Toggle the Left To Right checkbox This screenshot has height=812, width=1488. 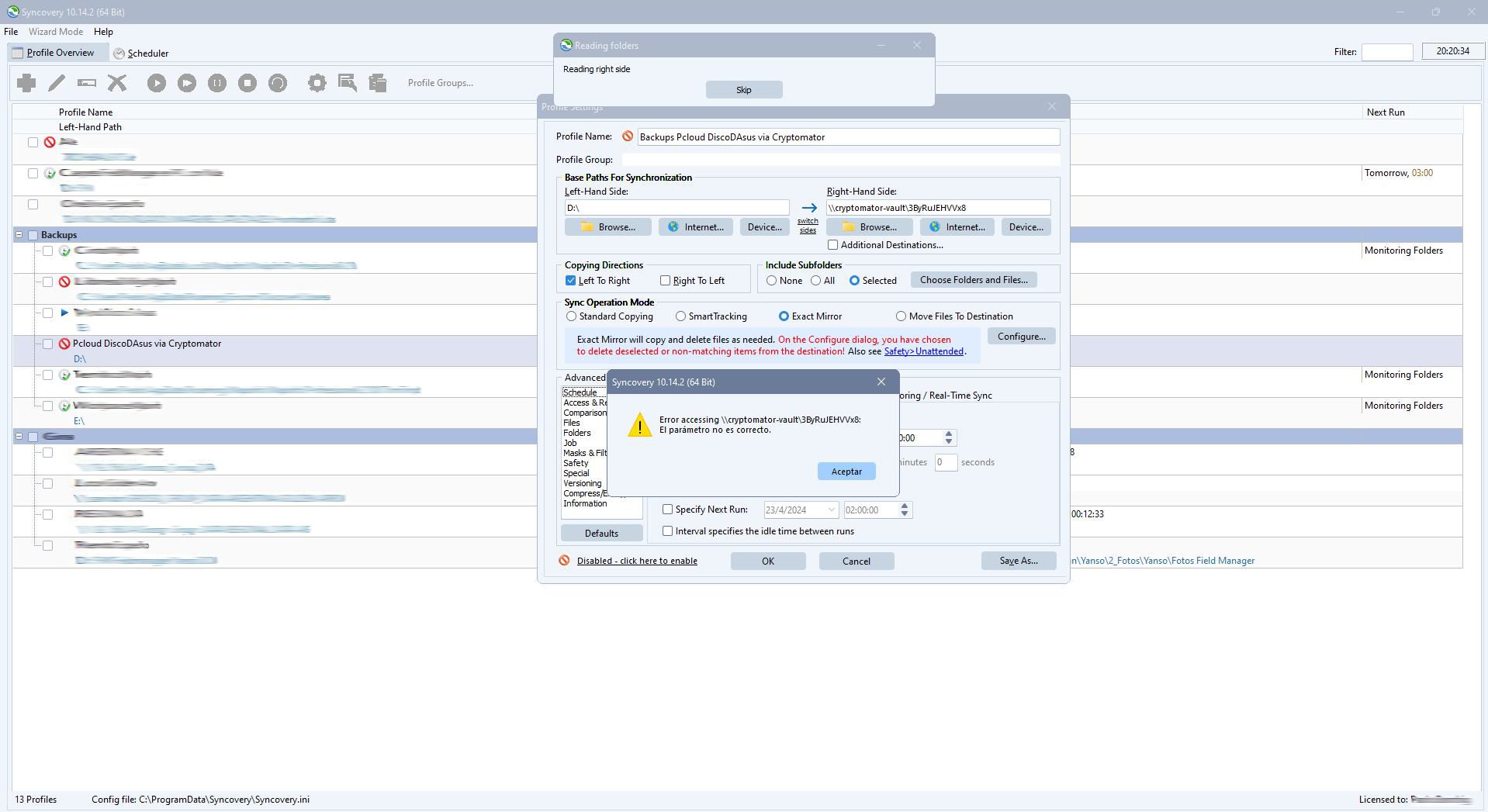pos(571,281)
